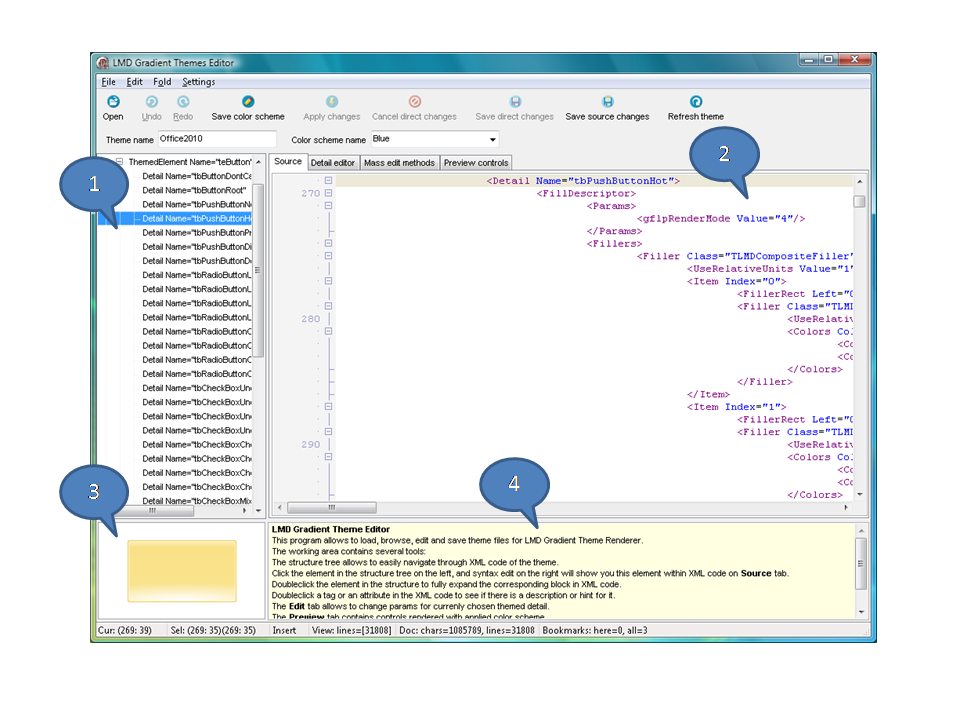Click the Refresh theme icon
Screen dimensions: 960x720
point(696,102)
